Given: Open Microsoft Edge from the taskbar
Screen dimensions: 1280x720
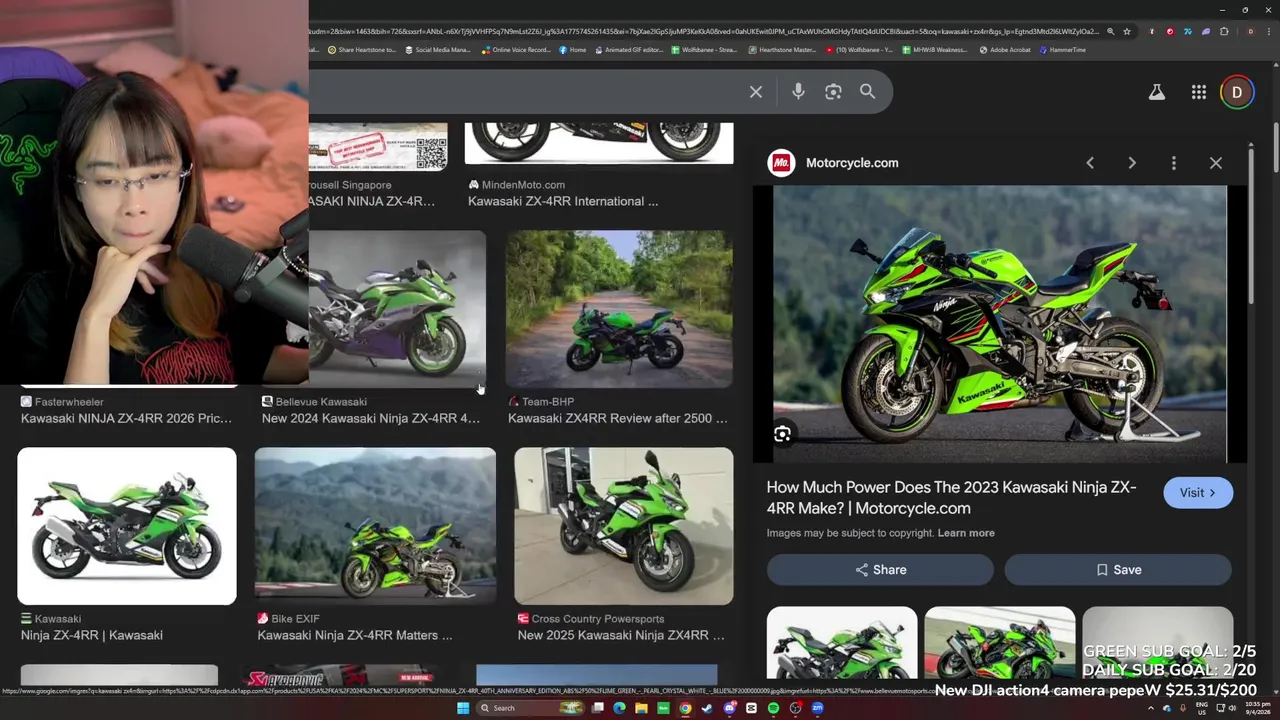Looking at the screenshot, I should click(619, 708).
